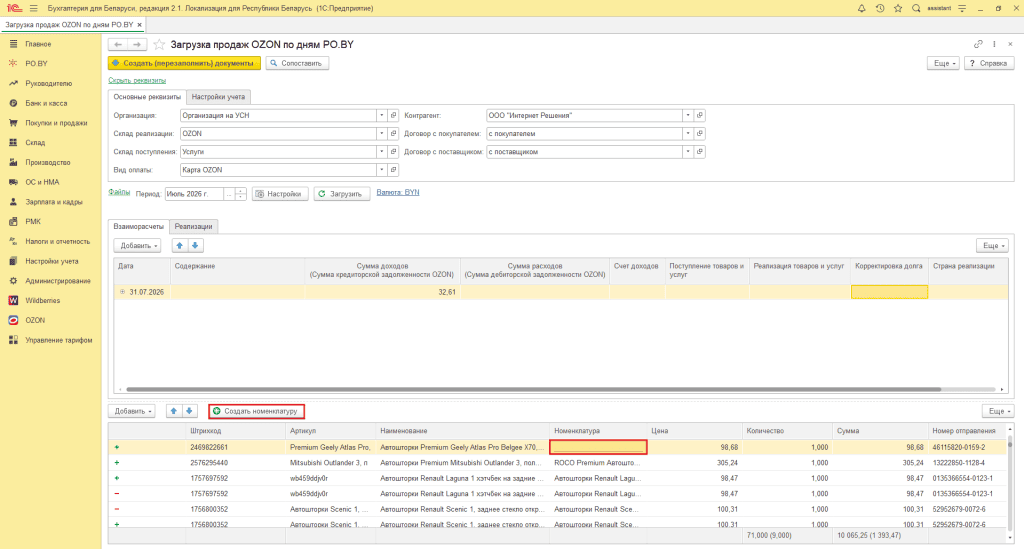This screenshot has width=1024, height=549.
Task: Open the Wildberries section in sidebar
Action: point(42,300)
